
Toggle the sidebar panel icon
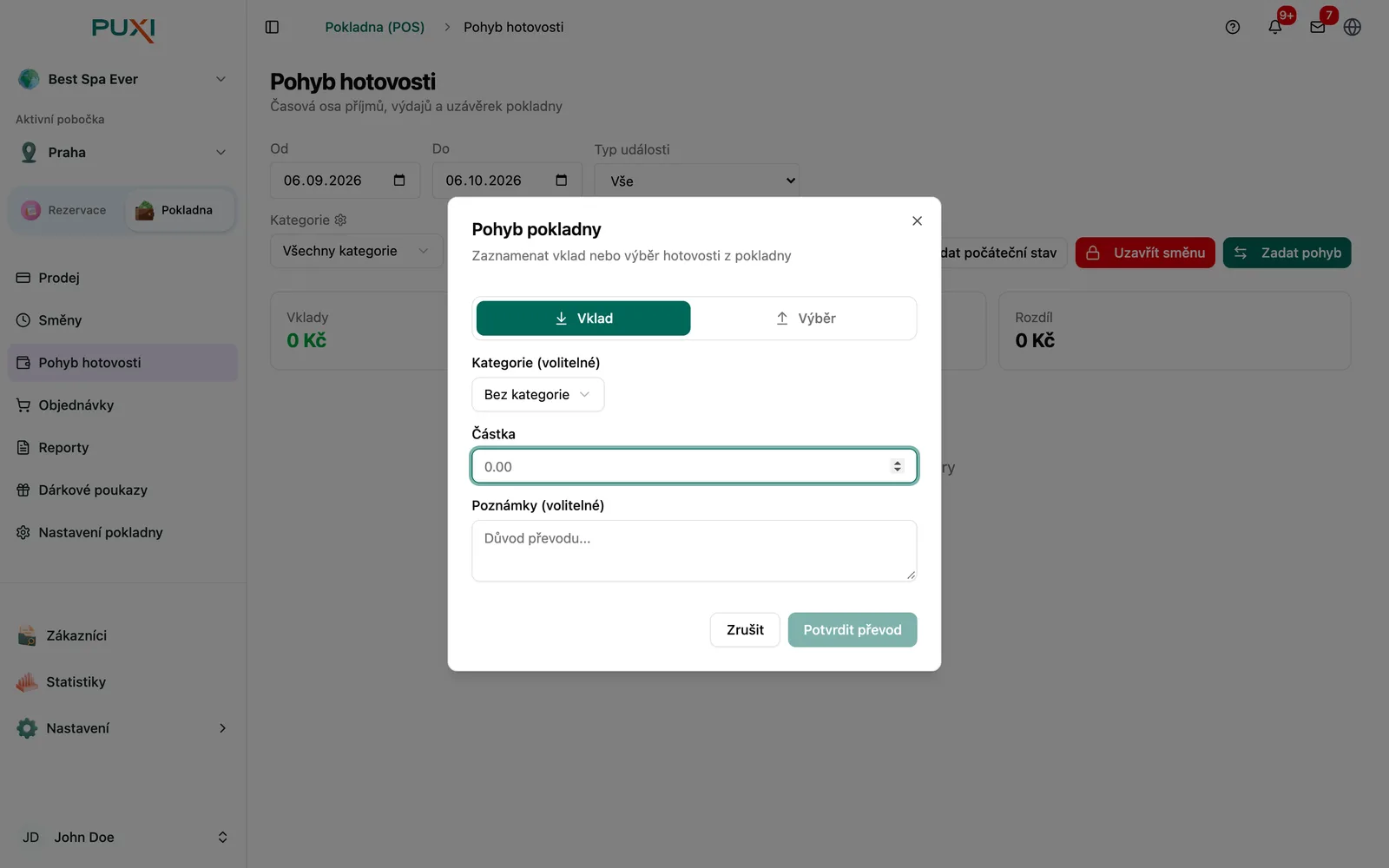(272, 27)
